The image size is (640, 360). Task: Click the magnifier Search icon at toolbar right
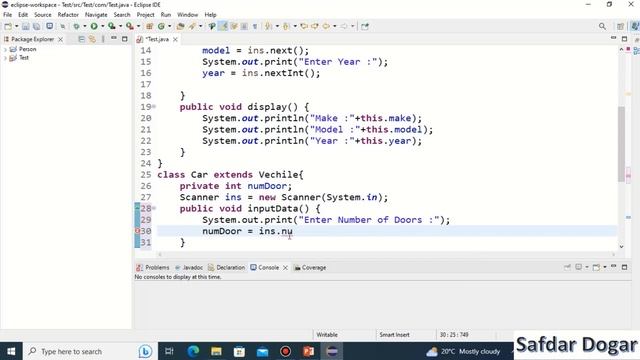[602, 26]
